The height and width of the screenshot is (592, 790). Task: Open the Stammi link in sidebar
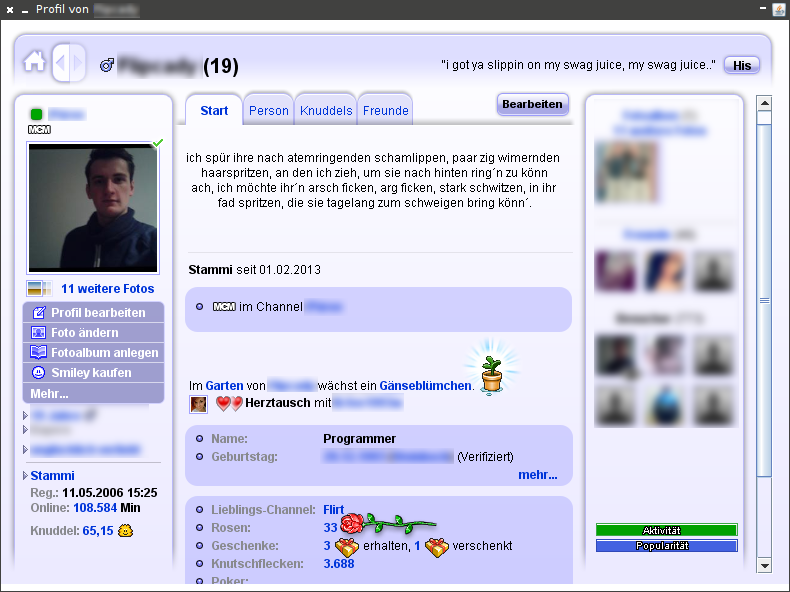(52, 476)
